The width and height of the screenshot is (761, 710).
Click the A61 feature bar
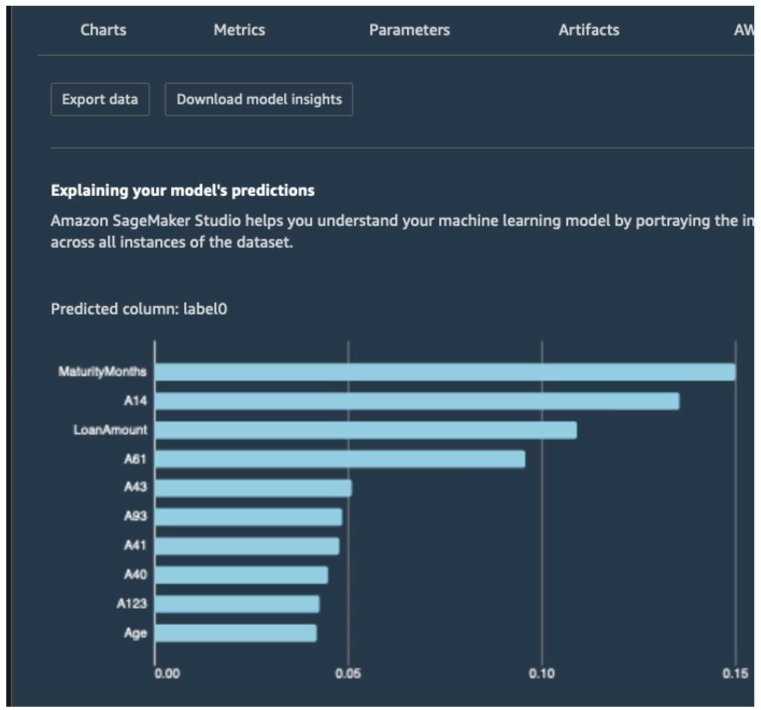click(340, 459)
